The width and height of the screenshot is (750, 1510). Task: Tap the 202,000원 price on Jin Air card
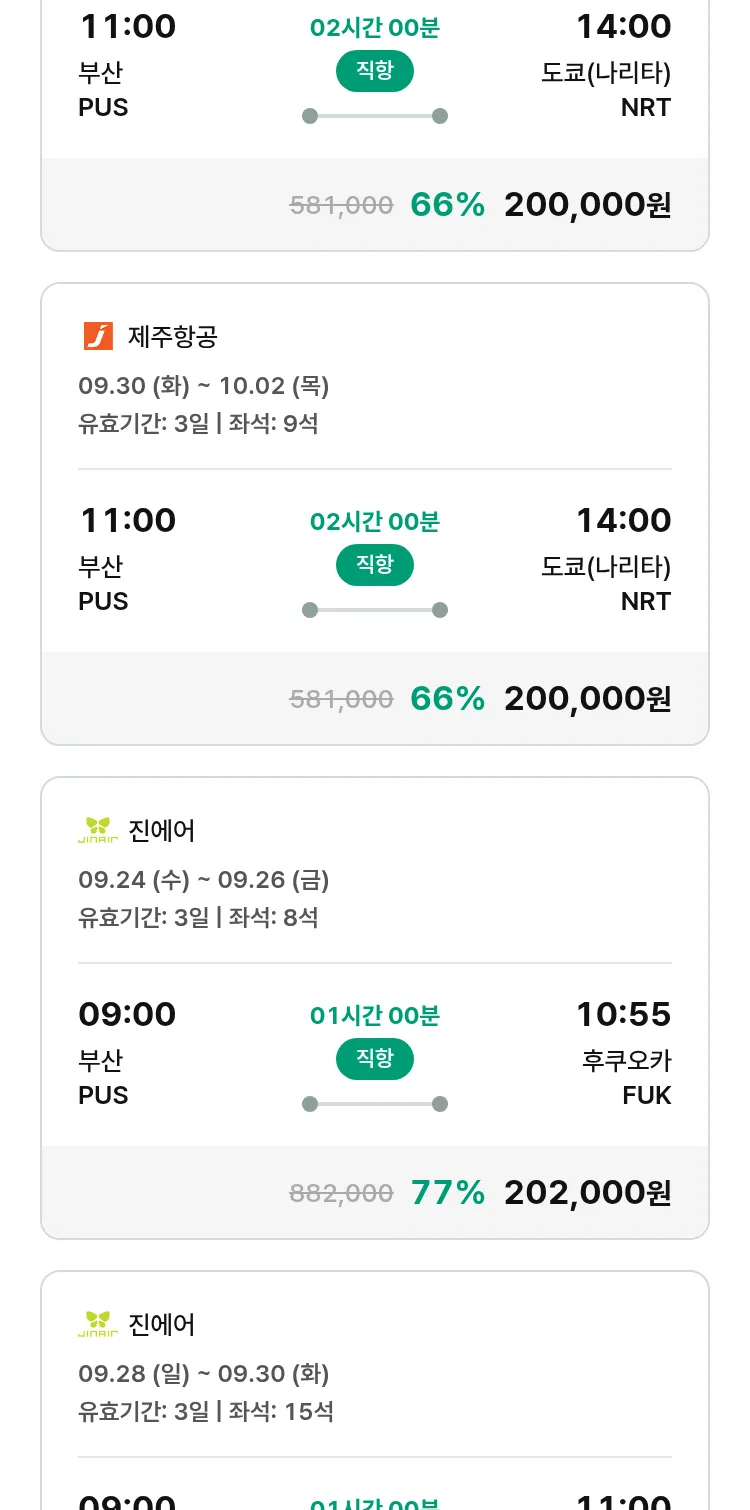pos(586,1193)
